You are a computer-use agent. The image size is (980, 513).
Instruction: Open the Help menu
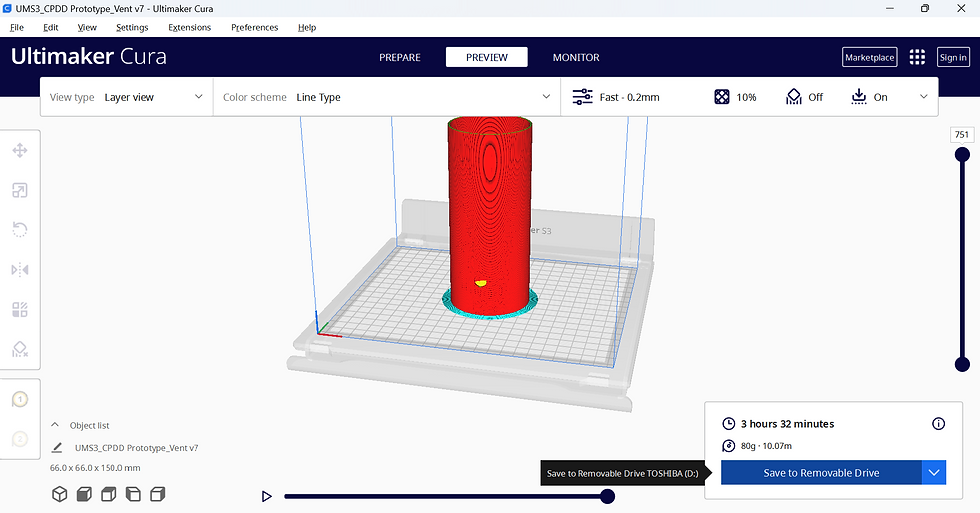click(307, 27)
